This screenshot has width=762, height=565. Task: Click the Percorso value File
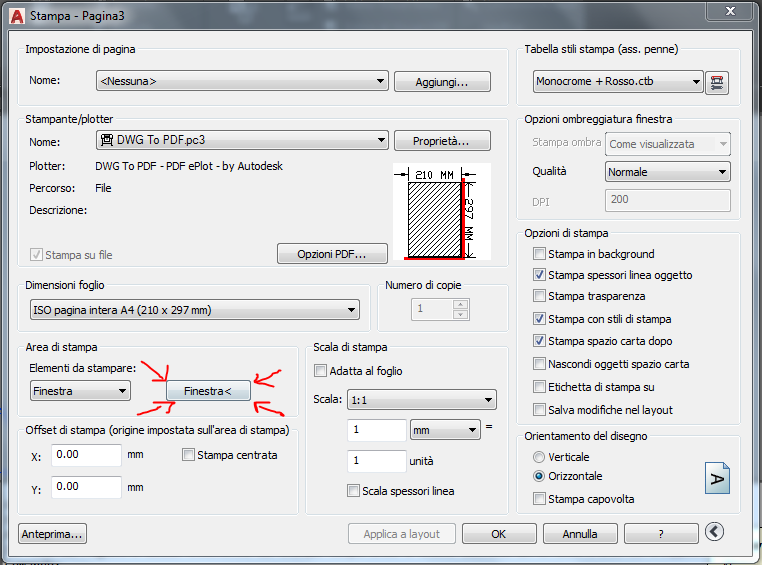103,188
